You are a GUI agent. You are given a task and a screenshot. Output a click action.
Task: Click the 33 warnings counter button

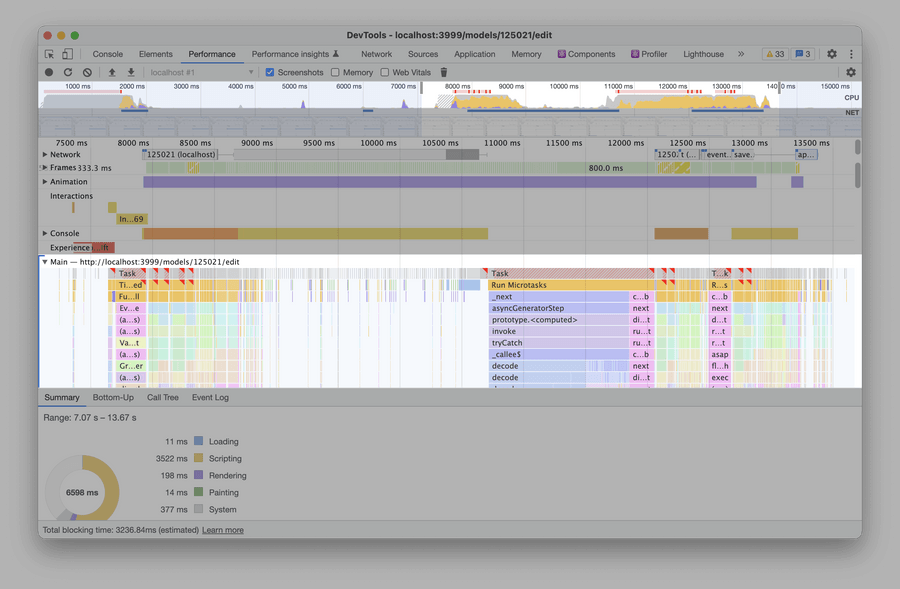click(x=774, y=54)
